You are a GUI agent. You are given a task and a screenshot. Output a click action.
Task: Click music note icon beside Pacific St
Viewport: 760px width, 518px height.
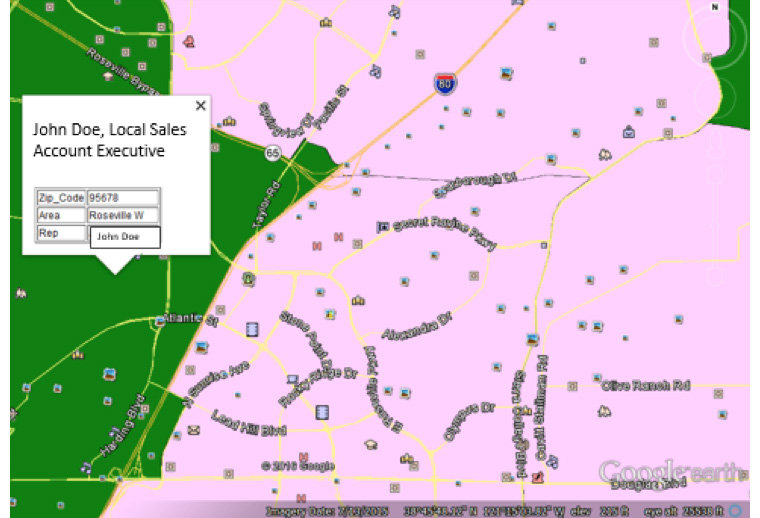pos(375,71)
